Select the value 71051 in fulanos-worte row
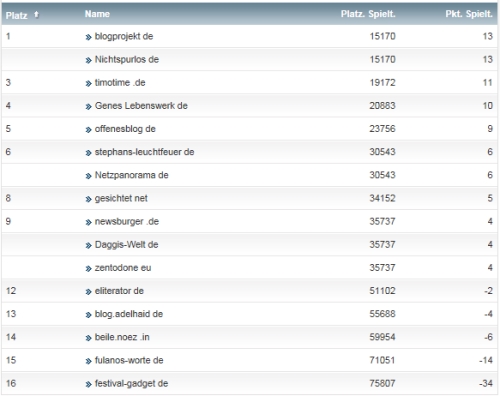The width and height of the screenshot is (500, 396). click(382, 360)
